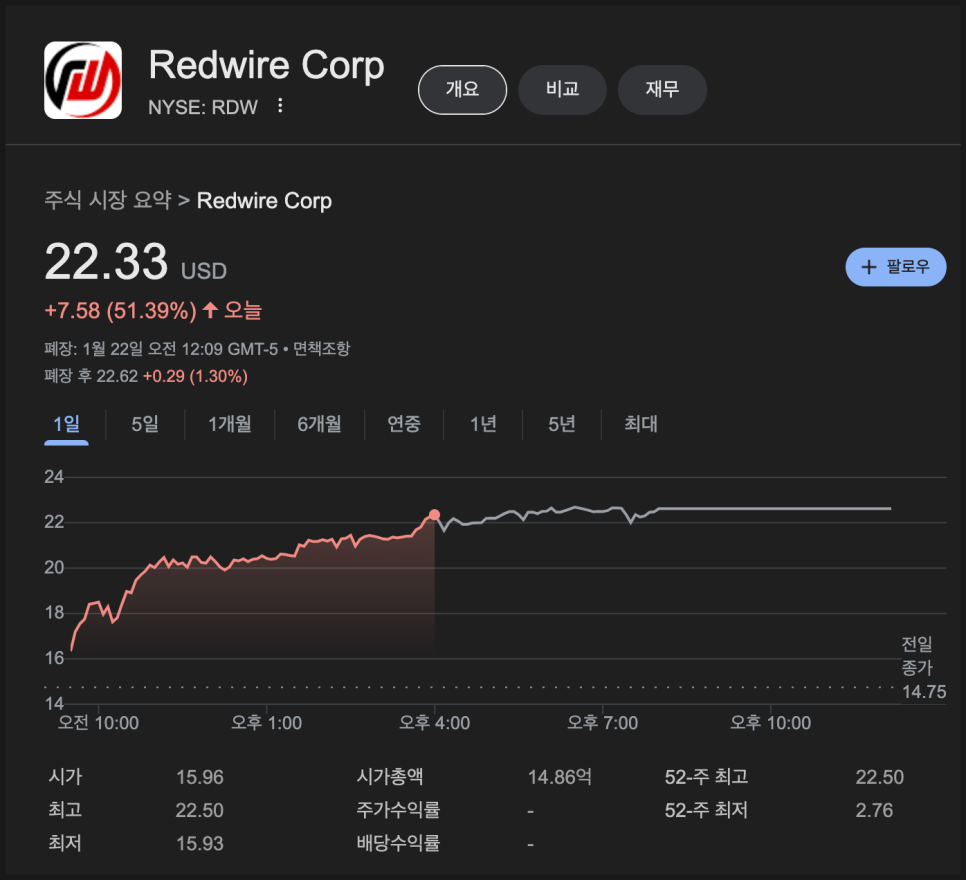Click the 오후 10:00 time axis label
Screen dimensions: 966x880
pyautogui.click(x=770, y=723)
